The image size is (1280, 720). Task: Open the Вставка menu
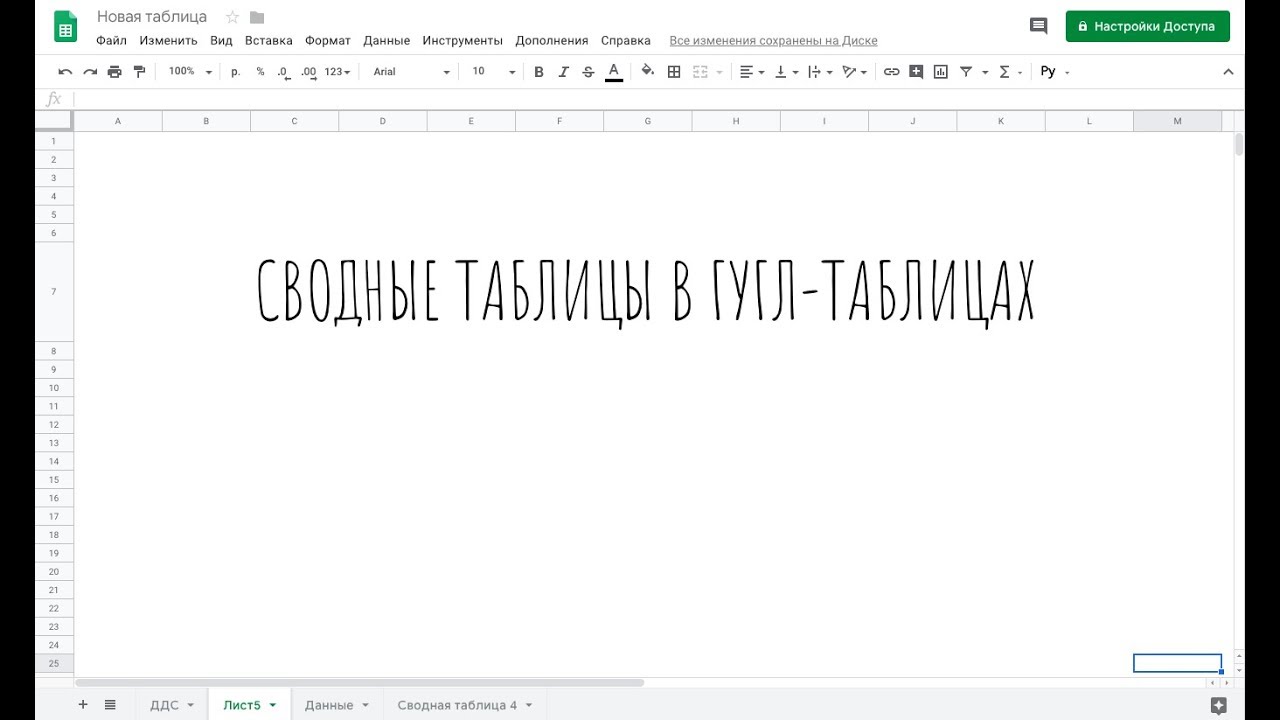268,41
